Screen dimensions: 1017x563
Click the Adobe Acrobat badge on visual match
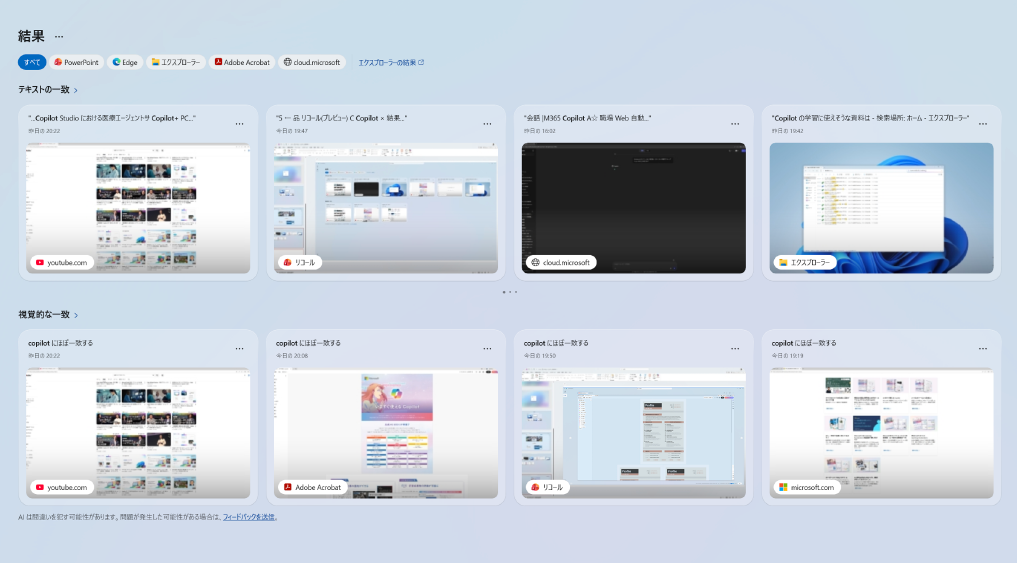pos(313,488)
